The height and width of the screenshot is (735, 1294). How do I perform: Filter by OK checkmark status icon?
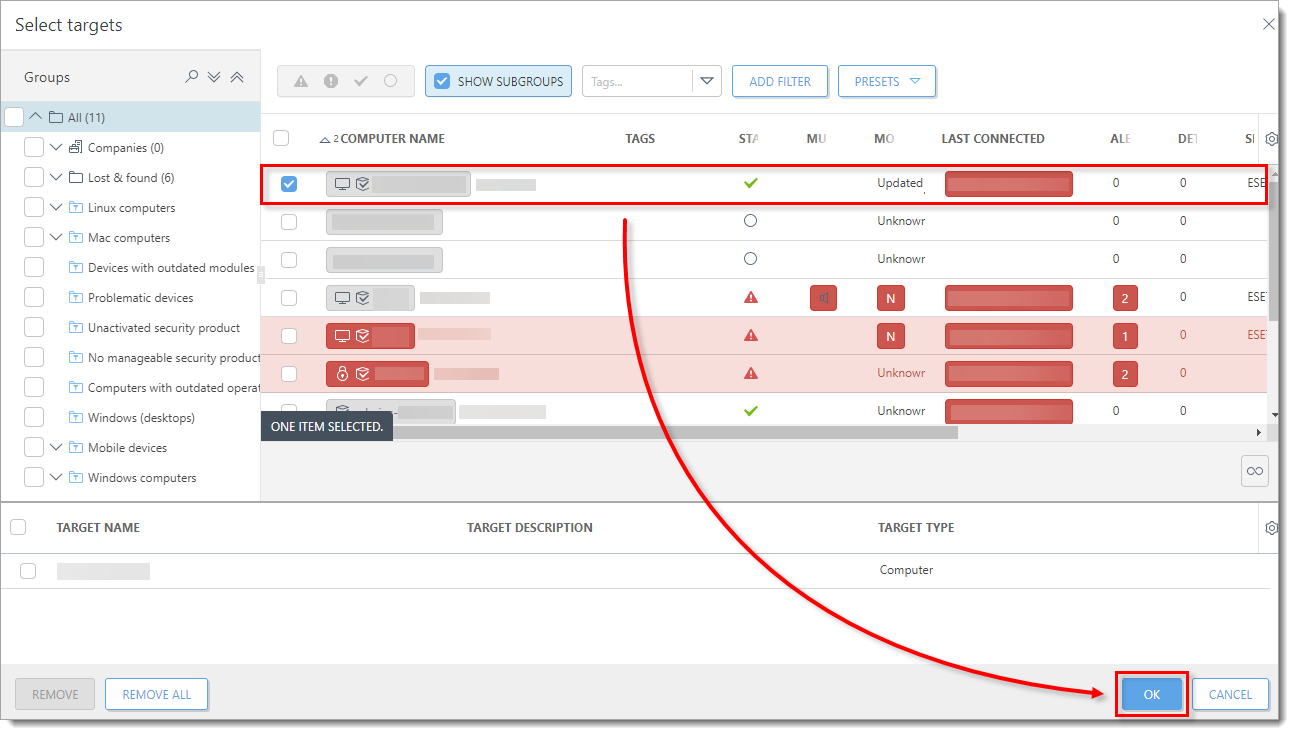[x=361, y=82]
